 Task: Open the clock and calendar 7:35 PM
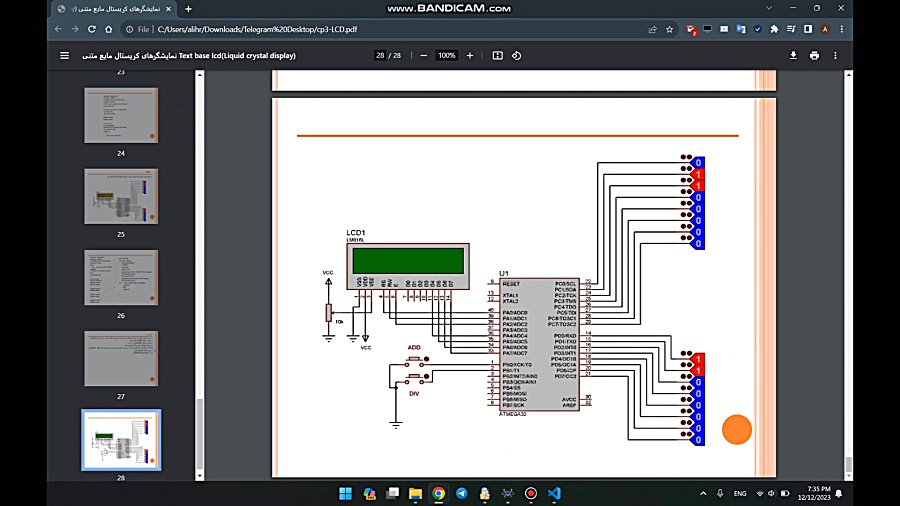coord(814,493)
